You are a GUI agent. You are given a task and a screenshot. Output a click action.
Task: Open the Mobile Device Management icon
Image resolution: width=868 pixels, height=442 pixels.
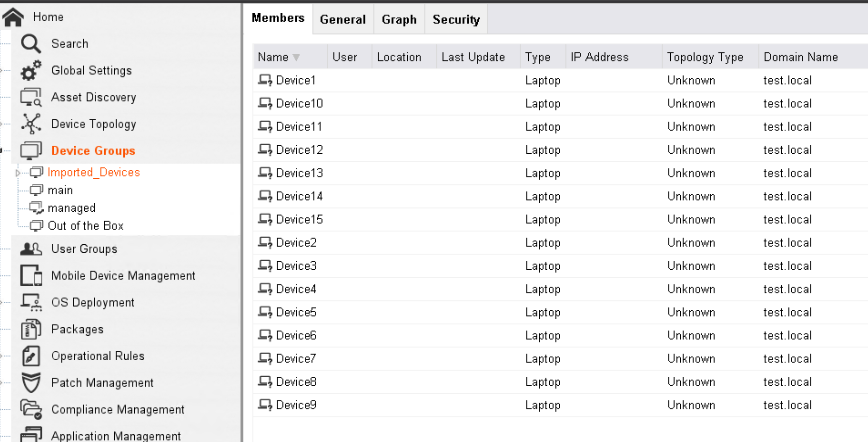point(31,276)
